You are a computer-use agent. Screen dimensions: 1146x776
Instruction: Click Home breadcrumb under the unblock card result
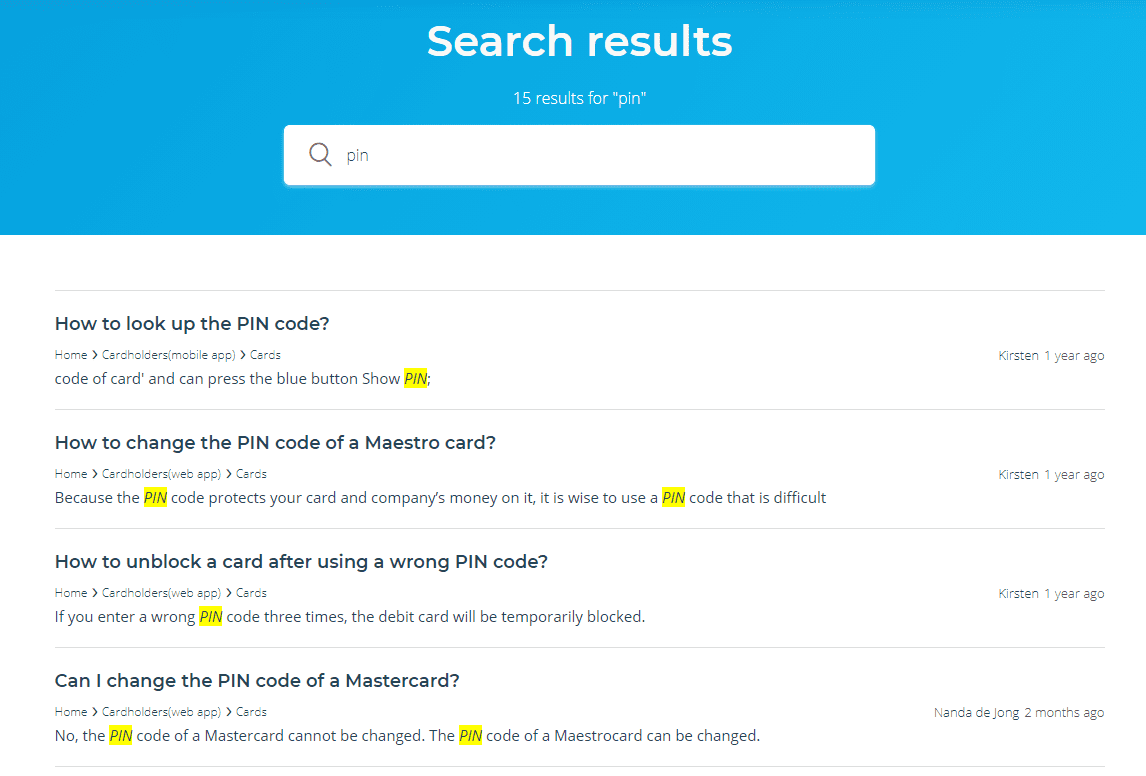tap(71, 593)
